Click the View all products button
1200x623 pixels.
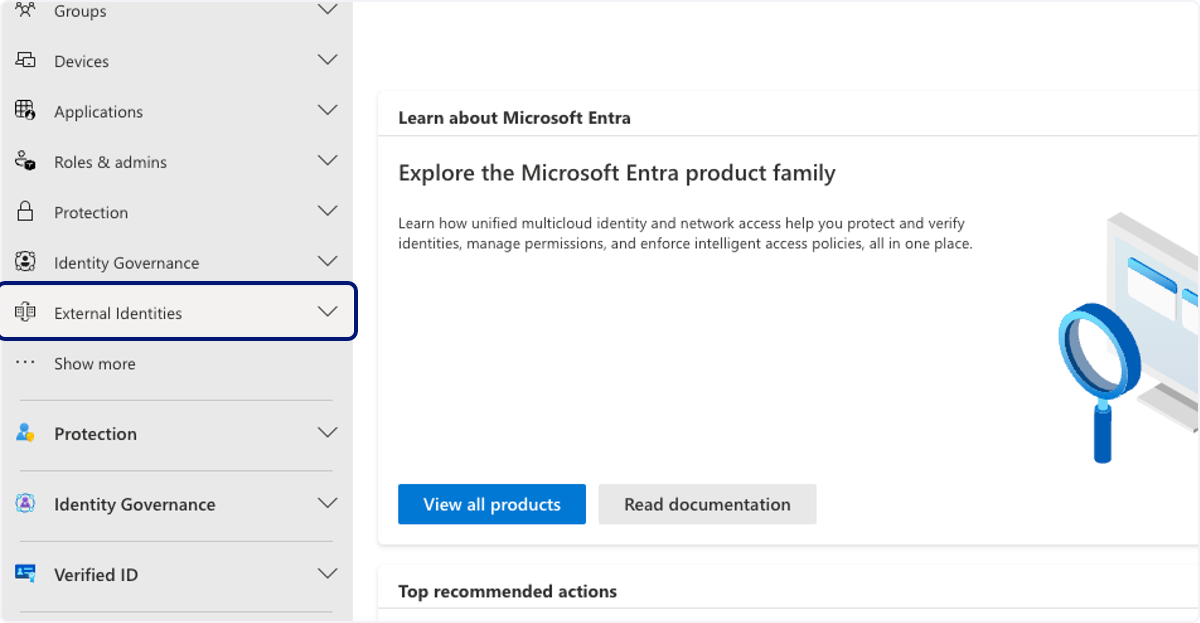(492, 504)
